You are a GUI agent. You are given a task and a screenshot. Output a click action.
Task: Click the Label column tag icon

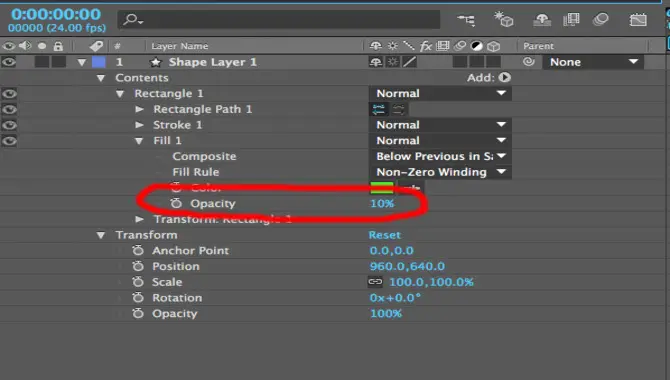tap(96, 46)
